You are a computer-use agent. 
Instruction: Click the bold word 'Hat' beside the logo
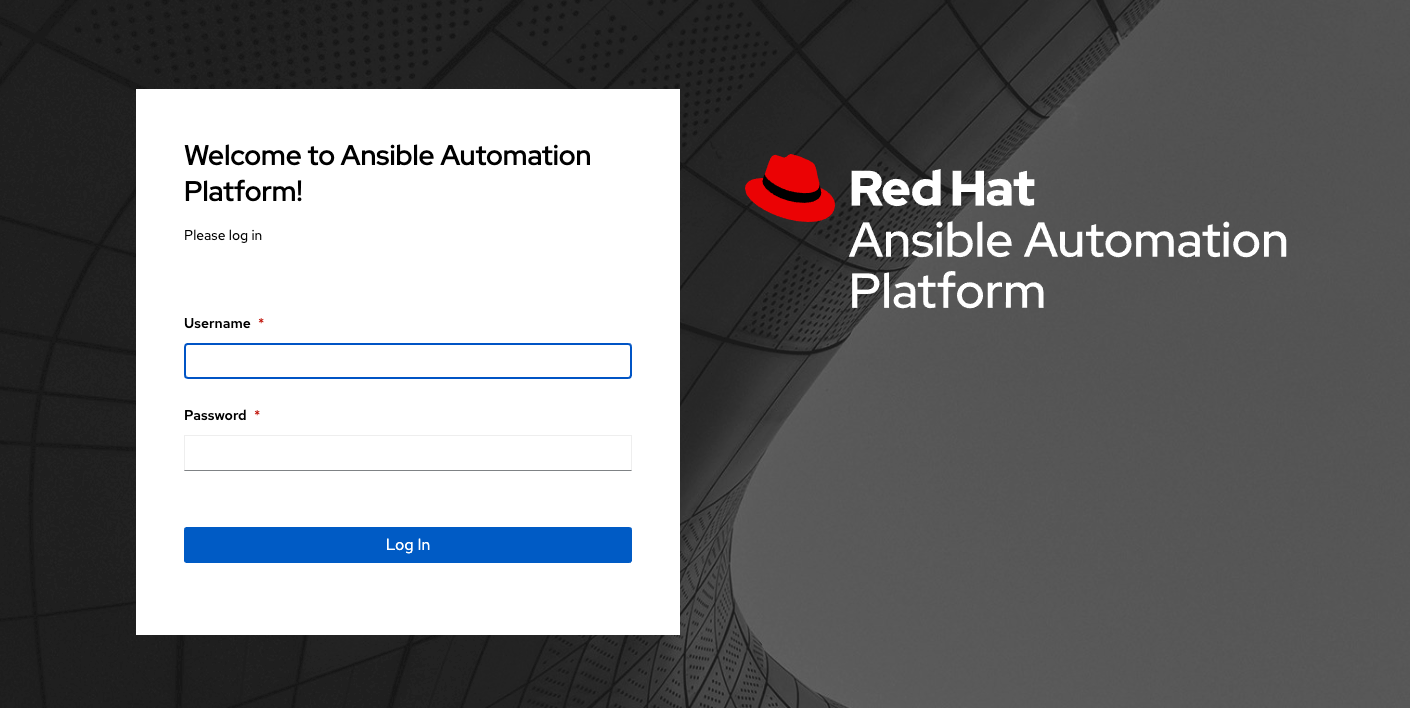tap(990, 189)
